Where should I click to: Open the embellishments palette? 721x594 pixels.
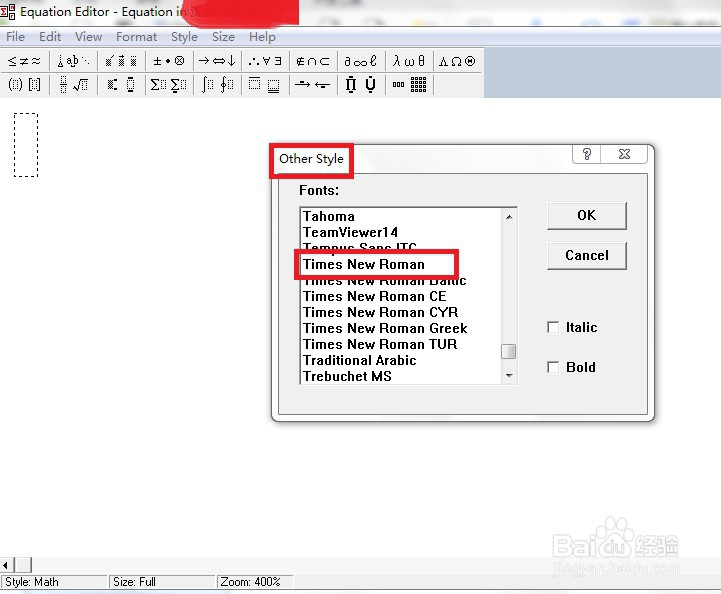pyautogui.click(x=121, y=61)
